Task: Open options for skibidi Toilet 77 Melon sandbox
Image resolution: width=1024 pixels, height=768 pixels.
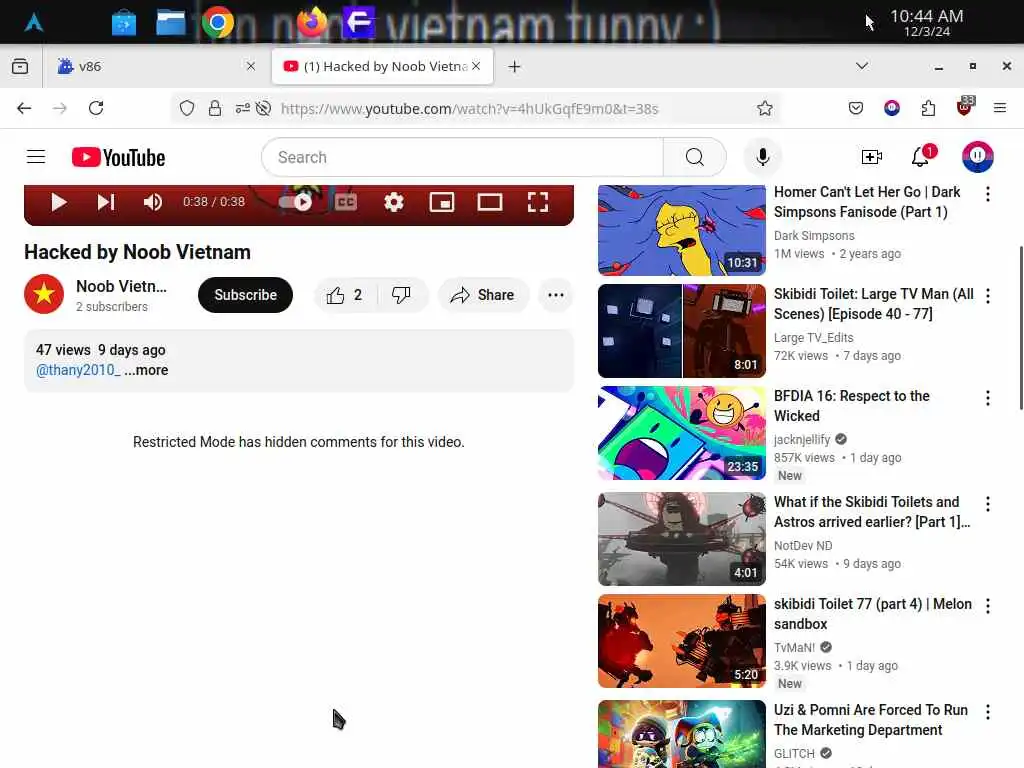Action: point(987,605)
